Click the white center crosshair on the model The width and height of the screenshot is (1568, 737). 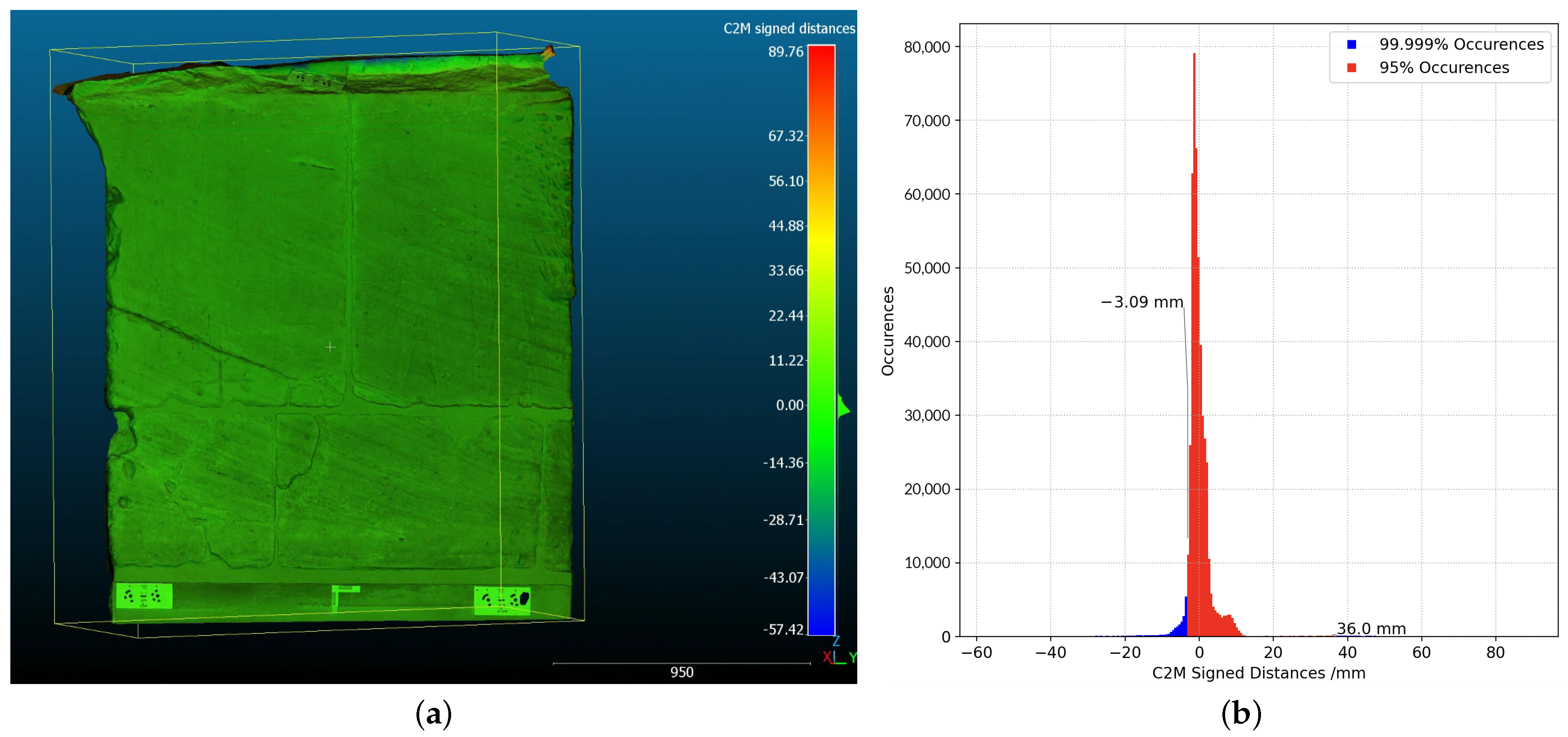330,347
